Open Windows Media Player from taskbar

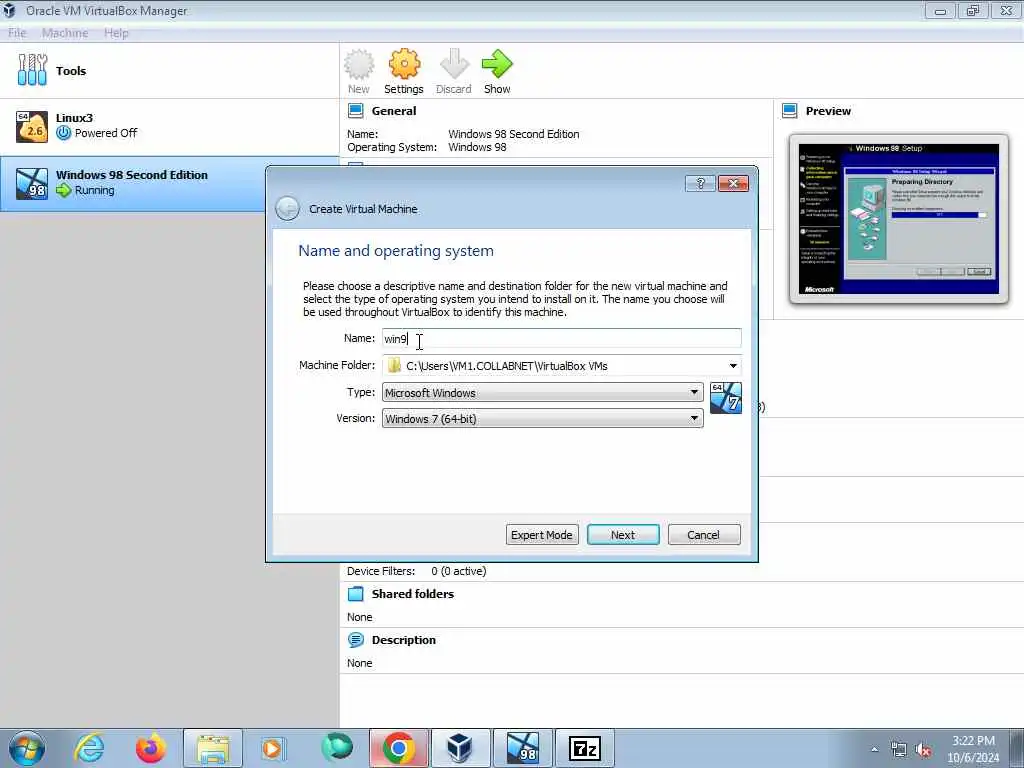coord(273,748)
